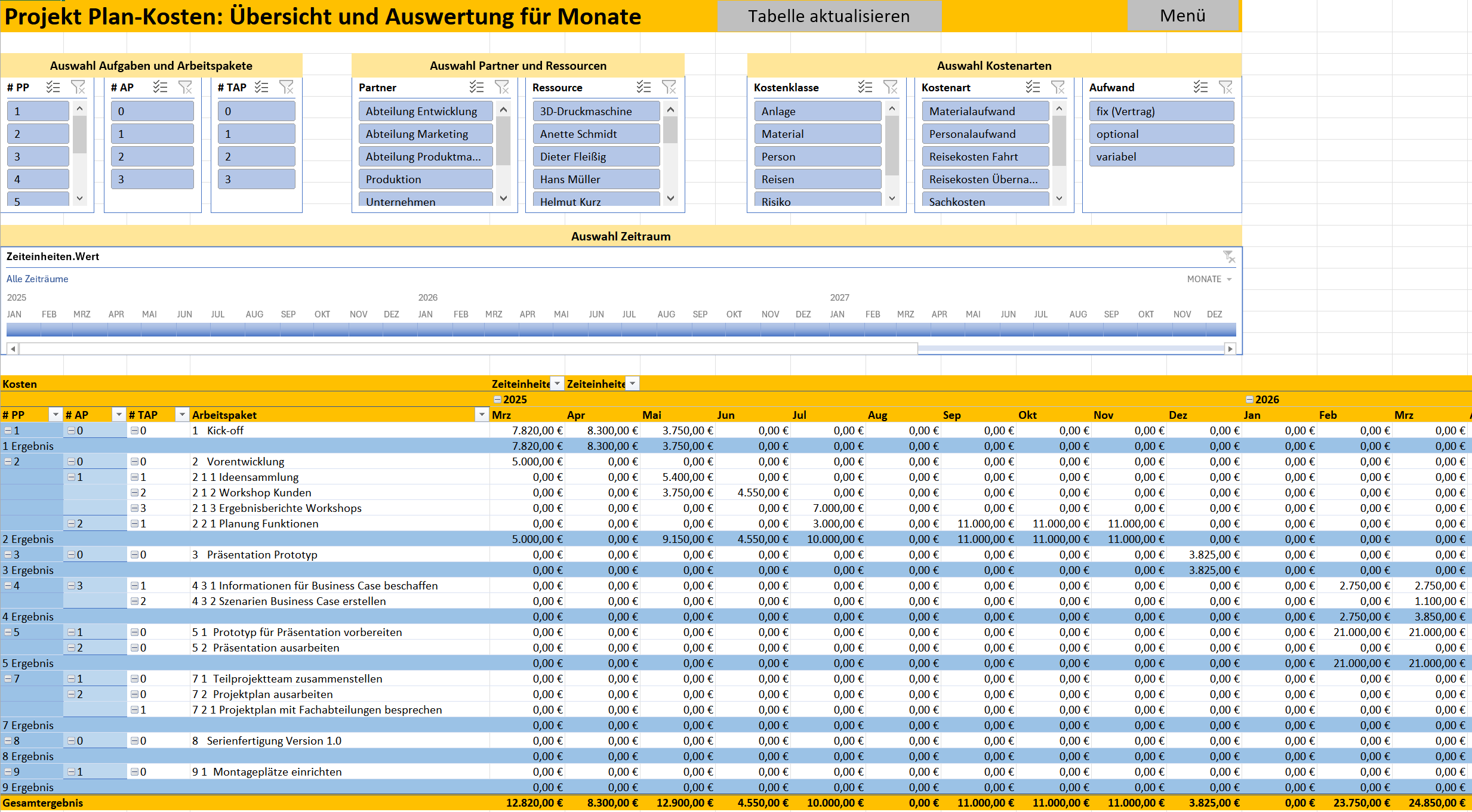1472x812 pixels.
Task: Open Arbeitspaket column filter dropdown
Action: [x=481, y=415]
